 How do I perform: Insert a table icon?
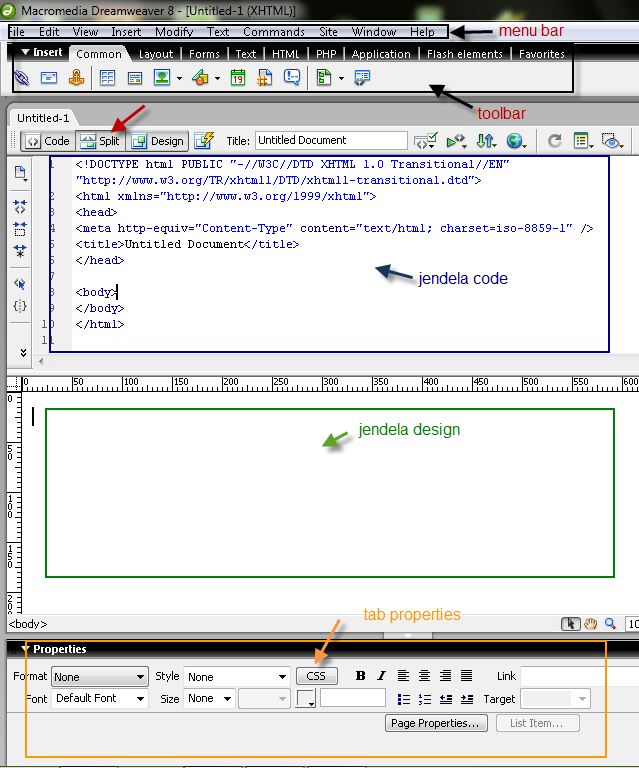pyautogui.click(x=107, y=78)
